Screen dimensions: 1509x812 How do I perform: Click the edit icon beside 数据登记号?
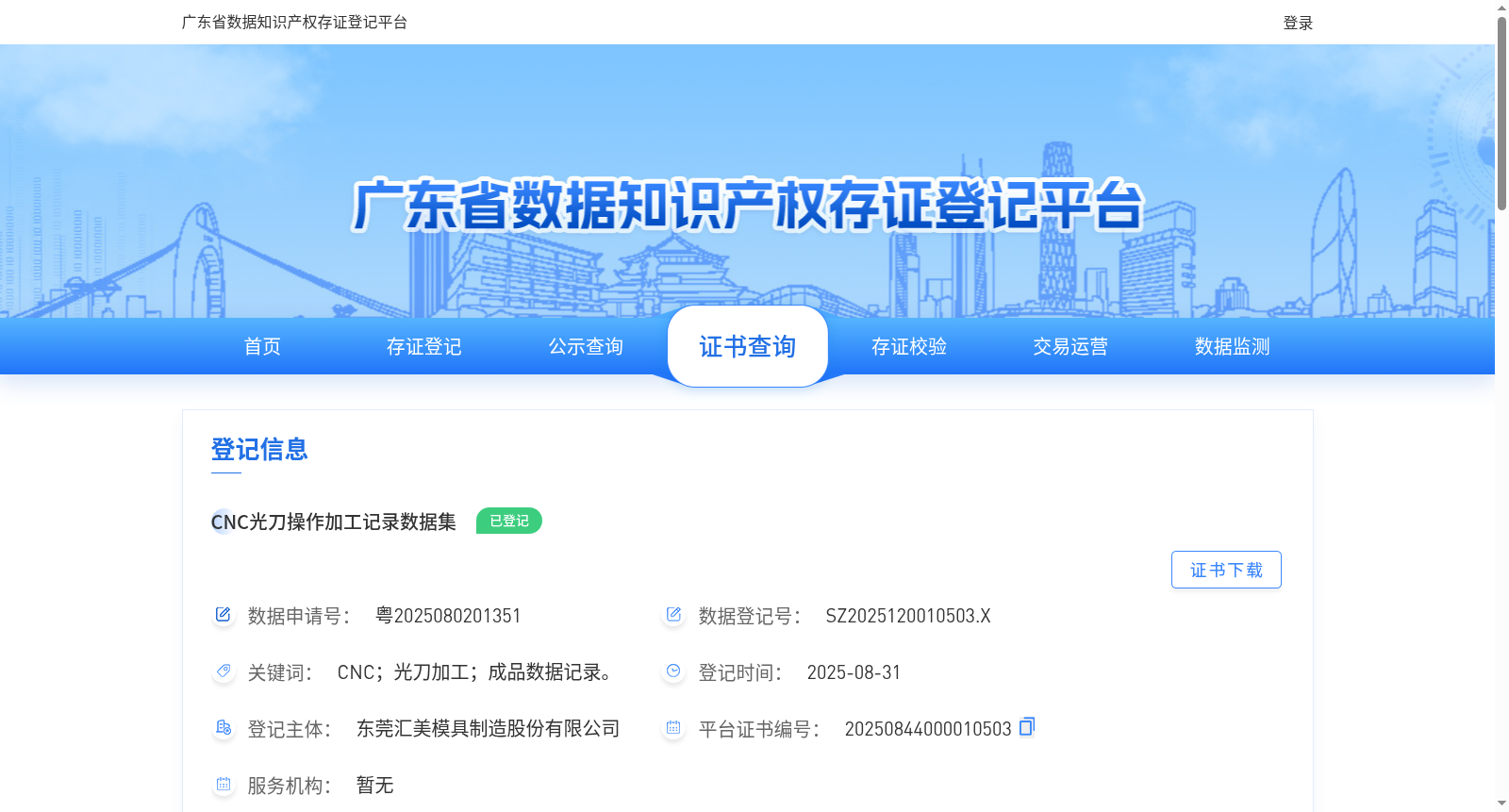(x=673, y=615)
